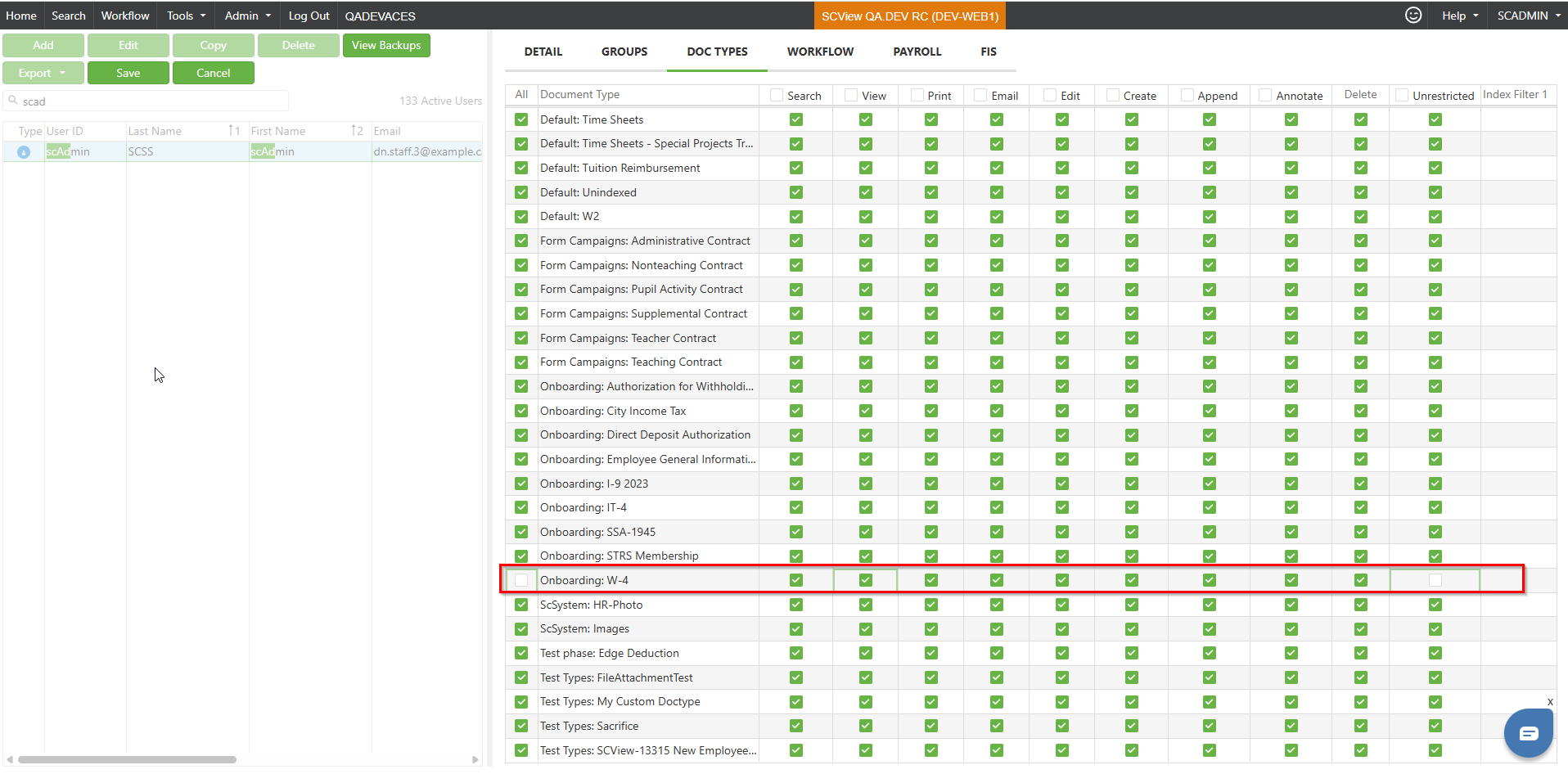Click the Cancel button
This screenshot has width=1568, height=774.
(x=214, y=73)
